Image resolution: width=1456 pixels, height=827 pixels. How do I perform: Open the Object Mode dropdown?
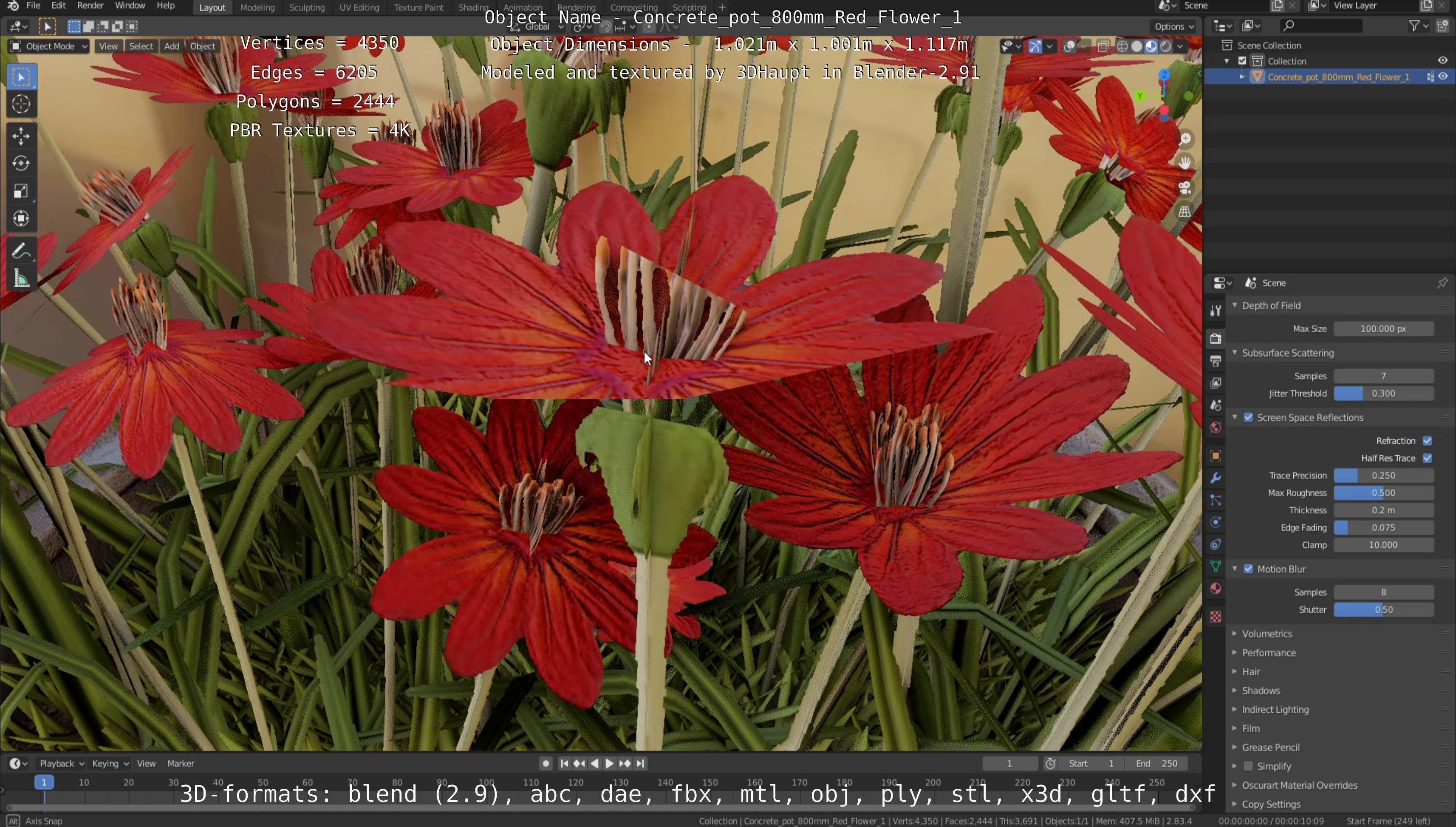coord(49,47)
